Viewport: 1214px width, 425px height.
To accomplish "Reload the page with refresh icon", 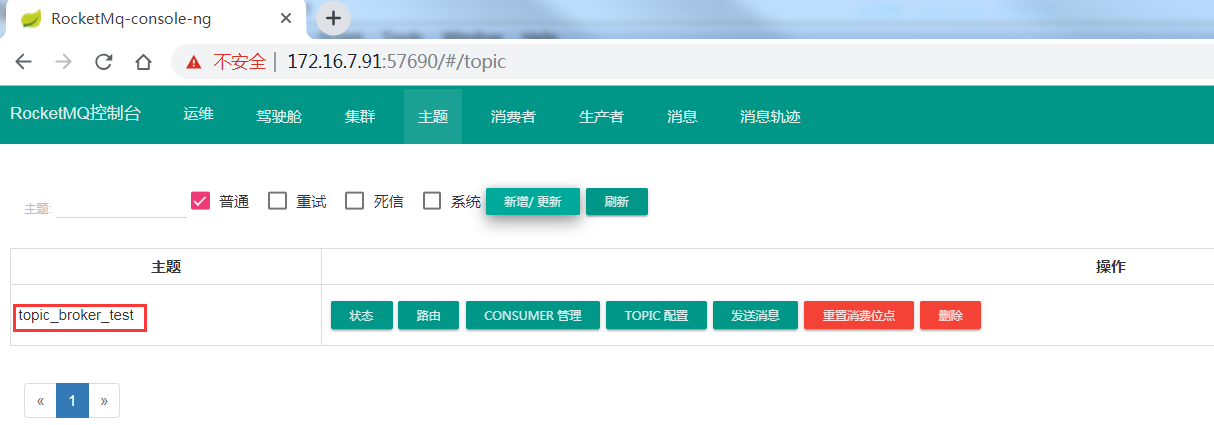I will pos(103,61).
